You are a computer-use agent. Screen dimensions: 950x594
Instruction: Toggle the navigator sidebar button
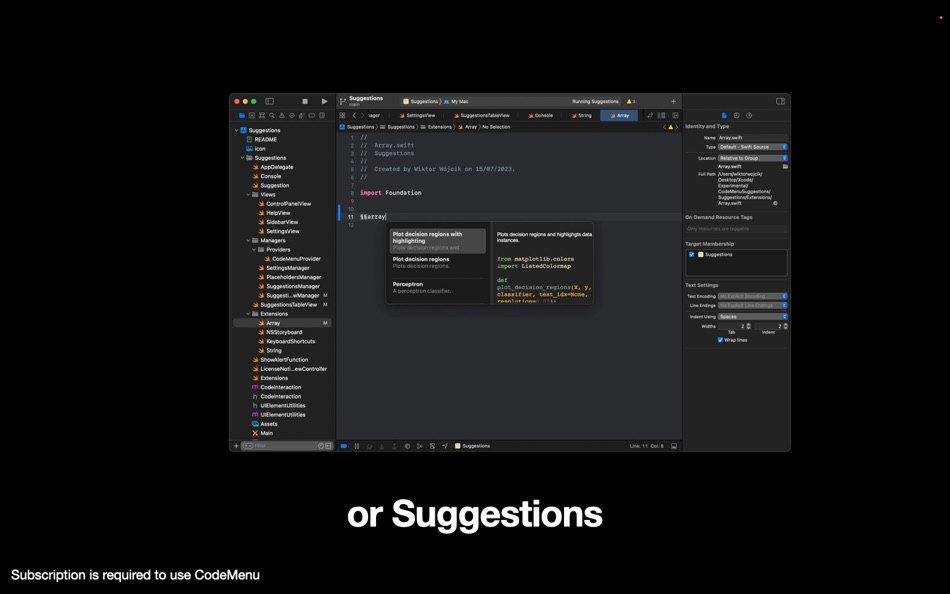(x=270, y=101)
